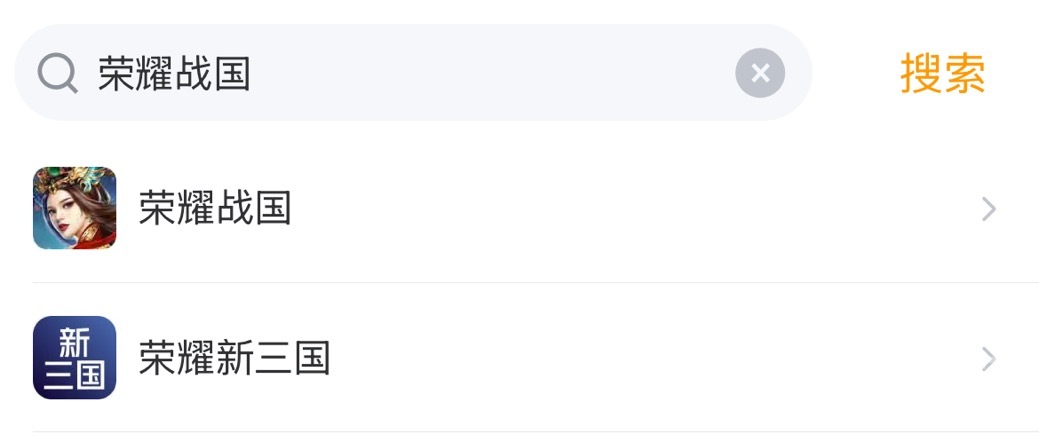Tap the female warrior portrait thumbnail
Image resolution: width=1039 pixels, height=446 pixels.
click(x=75, y=208)
